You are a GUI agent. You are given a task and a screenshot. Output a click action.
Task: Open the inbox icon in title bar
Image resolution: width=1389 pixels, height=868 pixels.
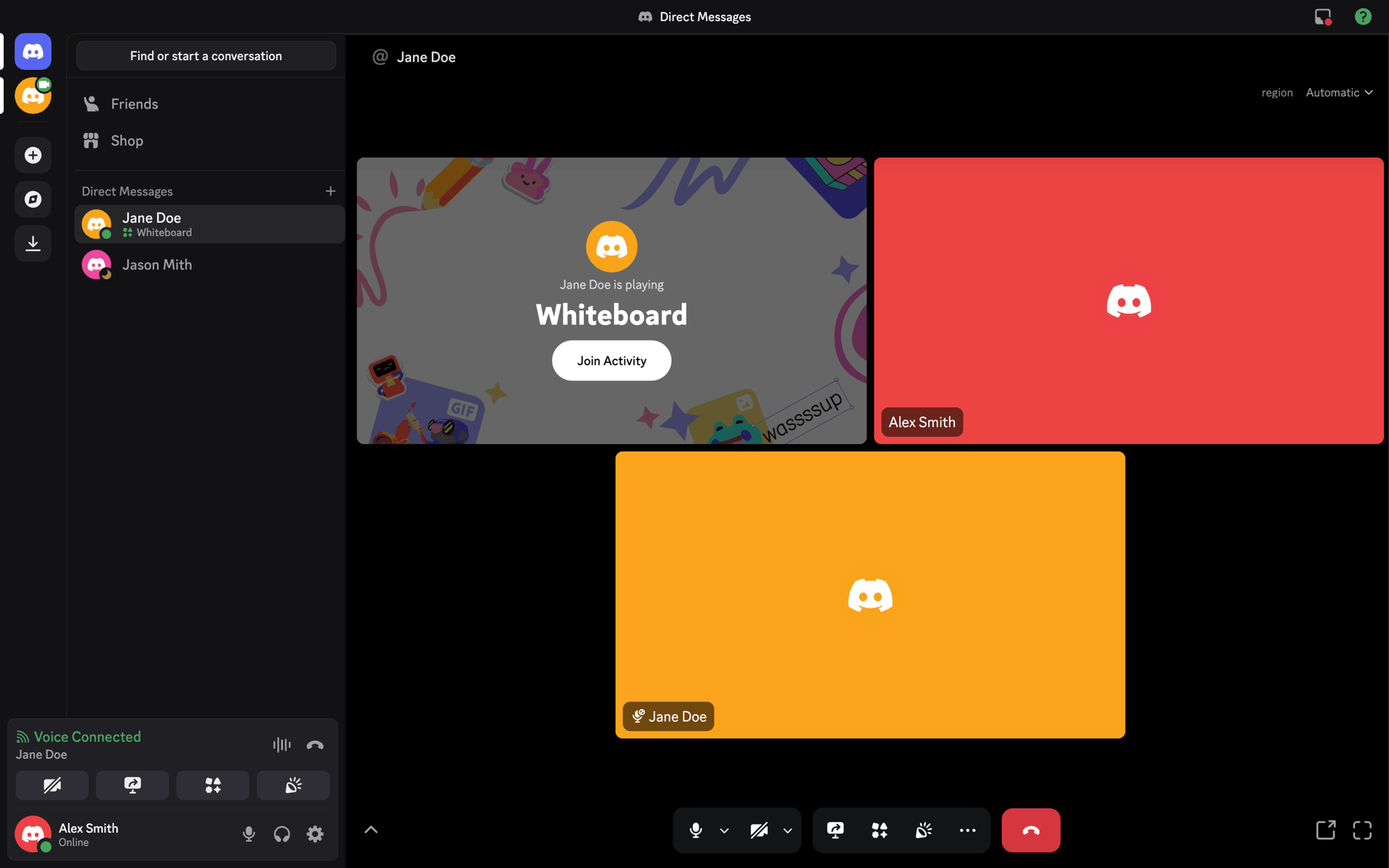pos(1323,17)
